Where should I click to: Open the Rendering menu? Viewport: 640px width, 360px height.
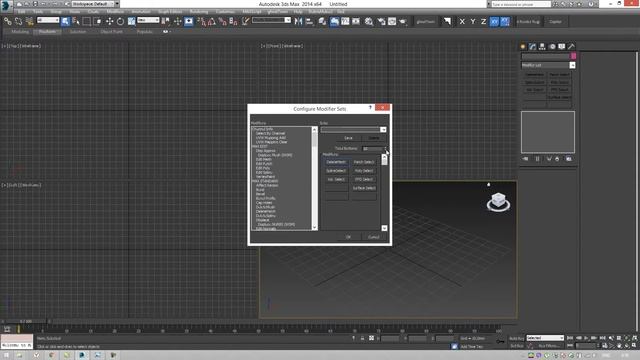click(199, 12)
